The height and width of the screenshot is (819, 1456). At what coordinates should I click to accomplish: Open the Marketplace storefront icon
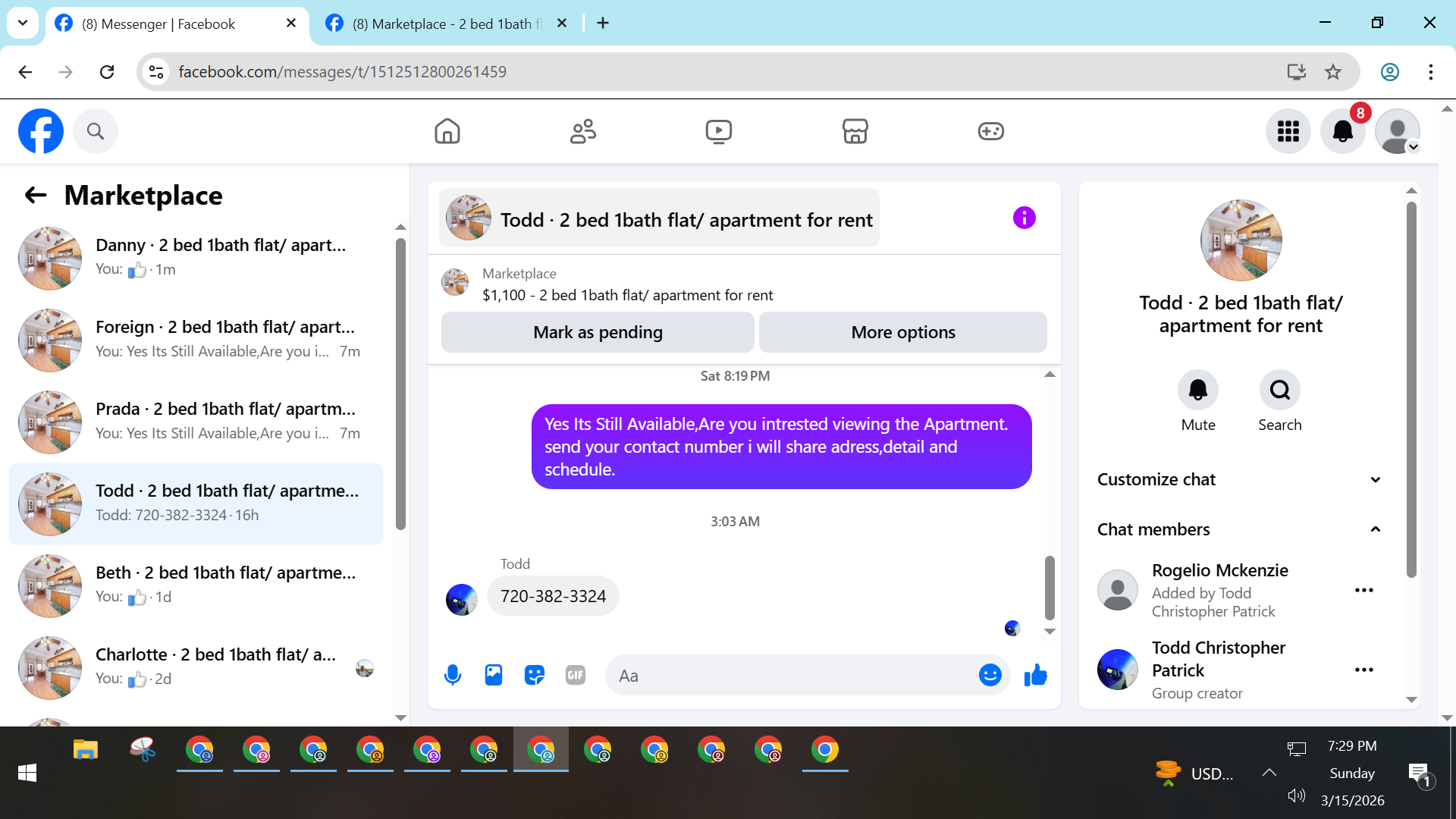tap(855, 131)
